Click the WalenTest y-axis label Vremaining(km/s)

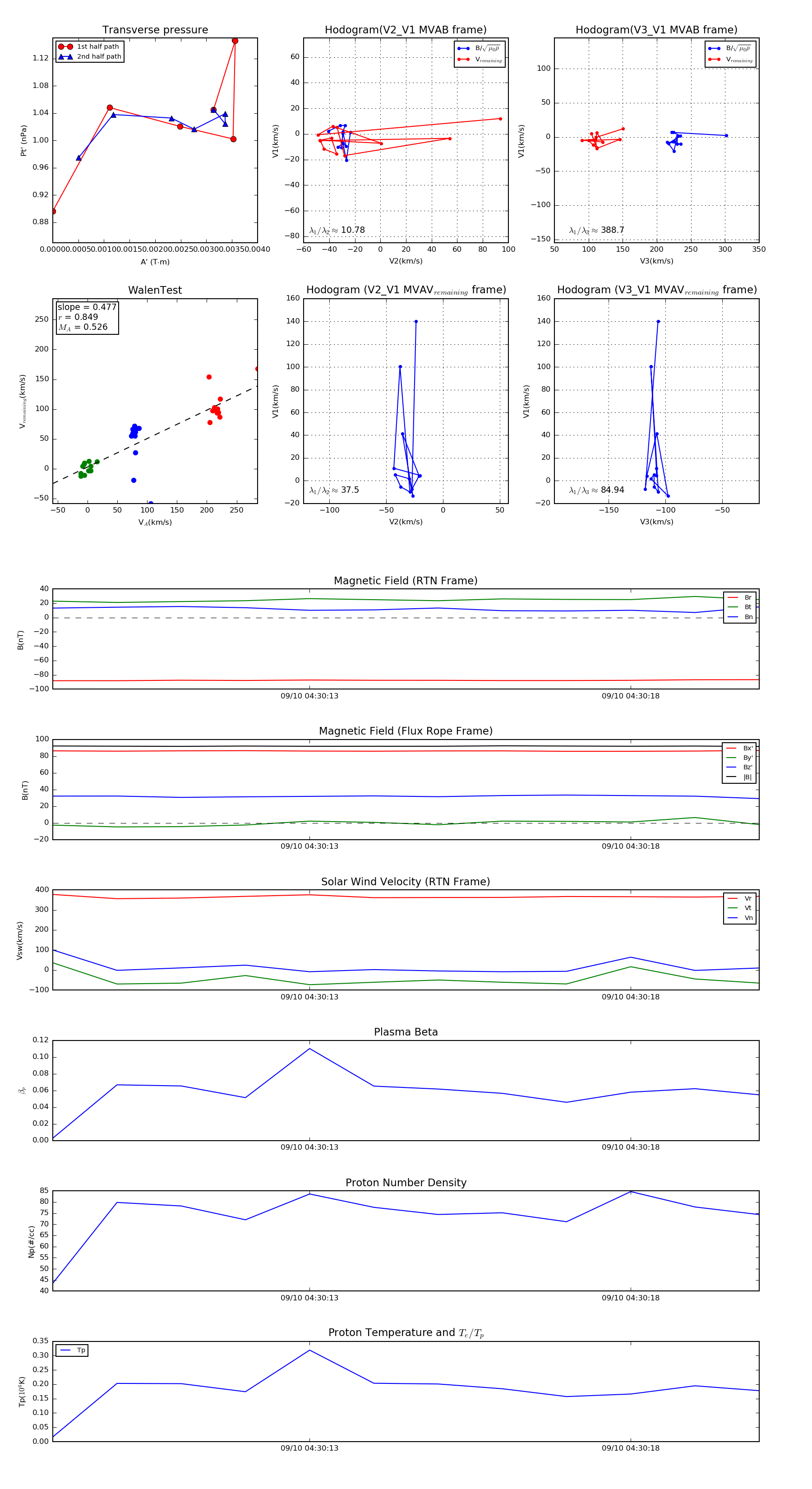(x=23, y=401)
